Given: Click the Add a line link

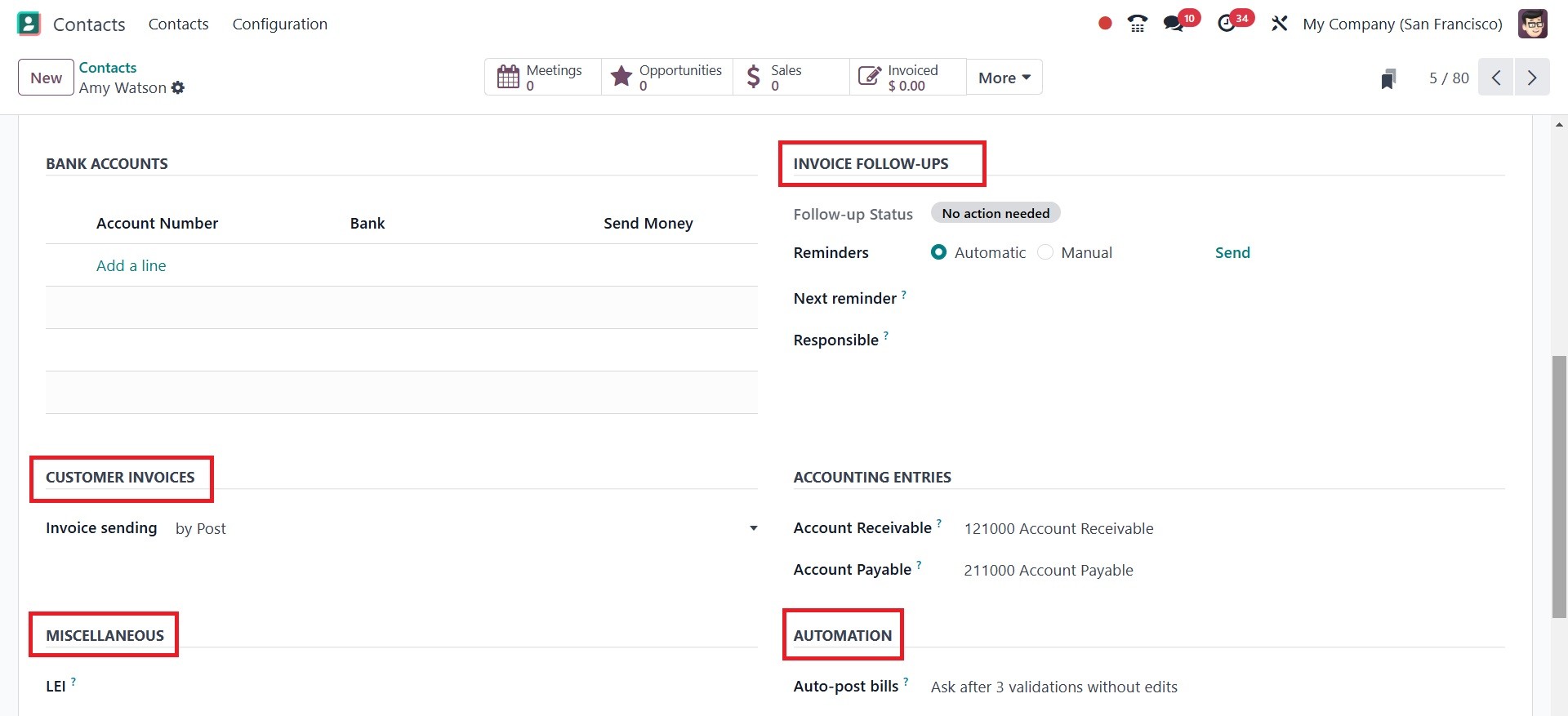Looking at the screenshot, I should (x=131, y=265).
